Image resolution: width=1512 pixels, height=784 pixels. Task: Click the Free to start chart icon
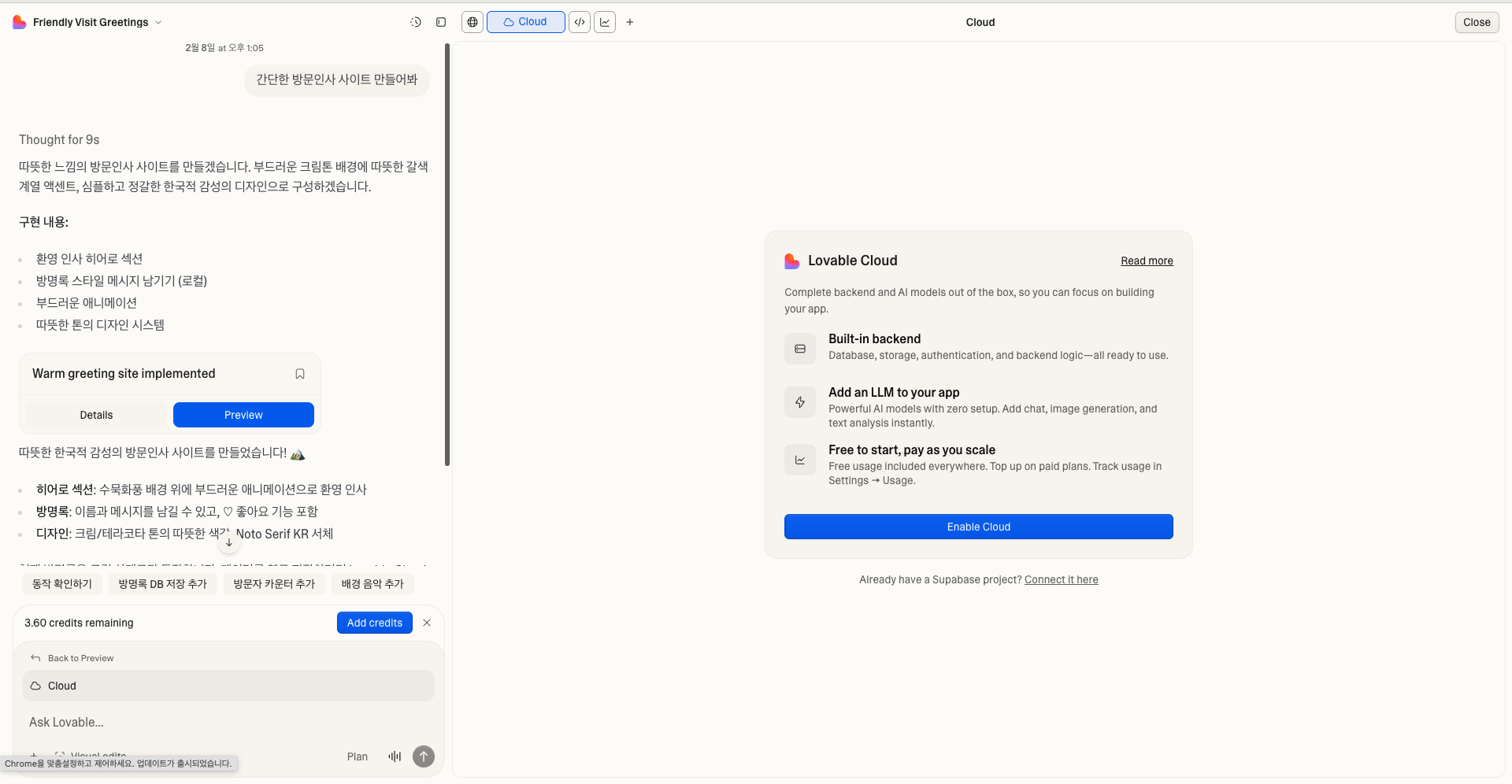(x=800, y=460)
